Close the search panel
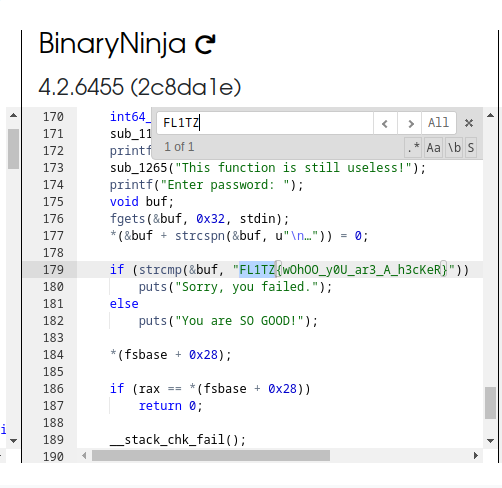 pos(469,123)
